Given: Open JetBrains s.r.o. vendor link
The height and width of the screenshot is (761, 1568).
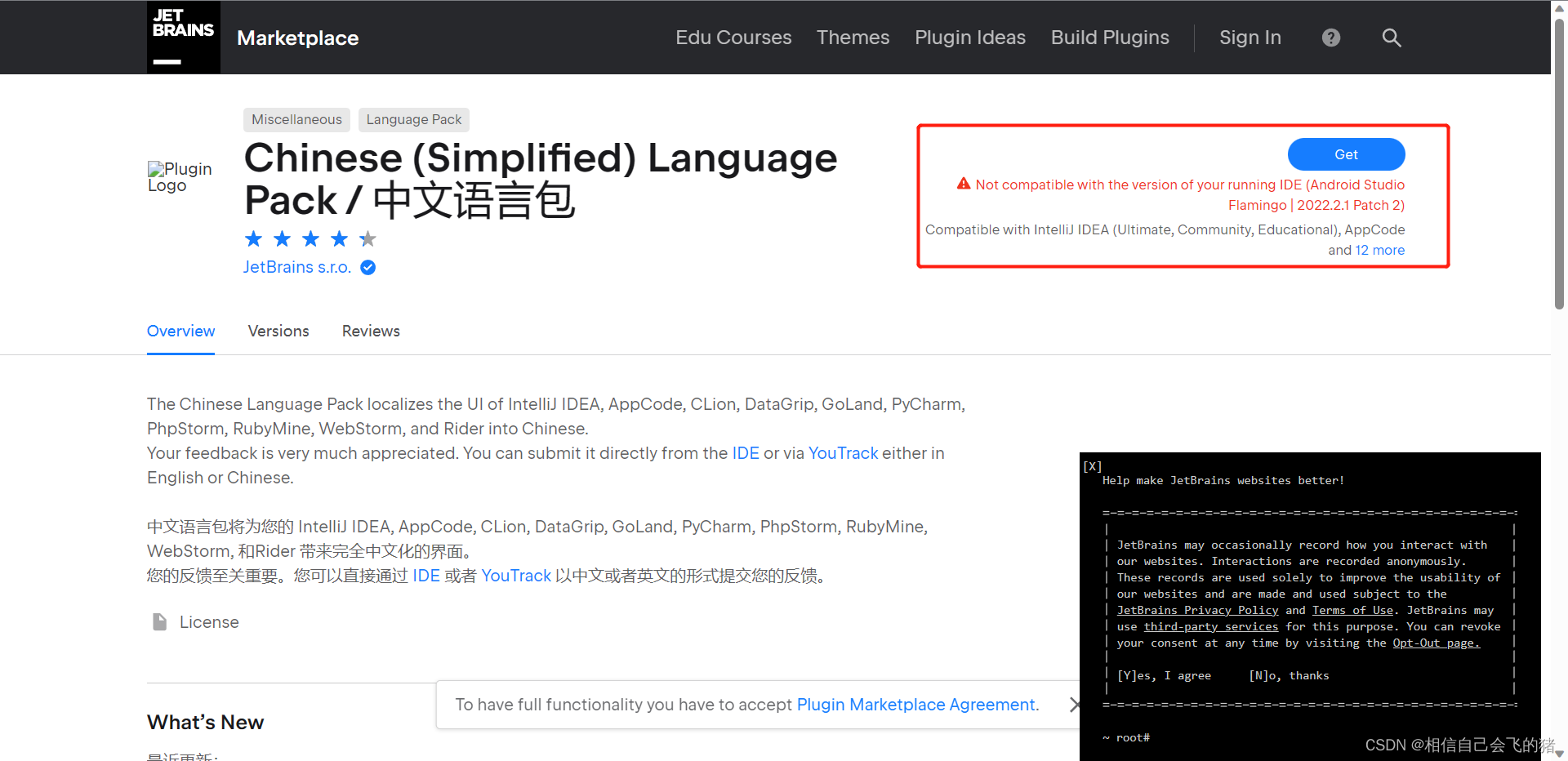Looking at the screenshot, I should (297, 267).
